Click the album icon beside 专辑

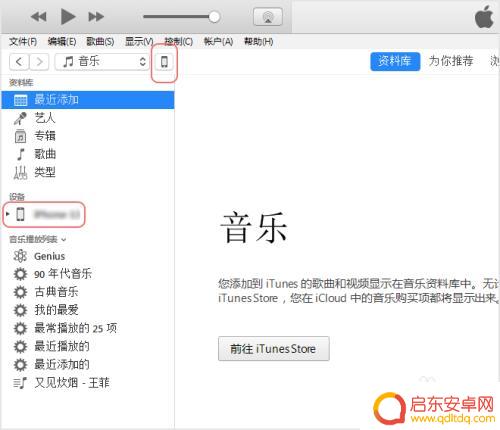[20, 136]
